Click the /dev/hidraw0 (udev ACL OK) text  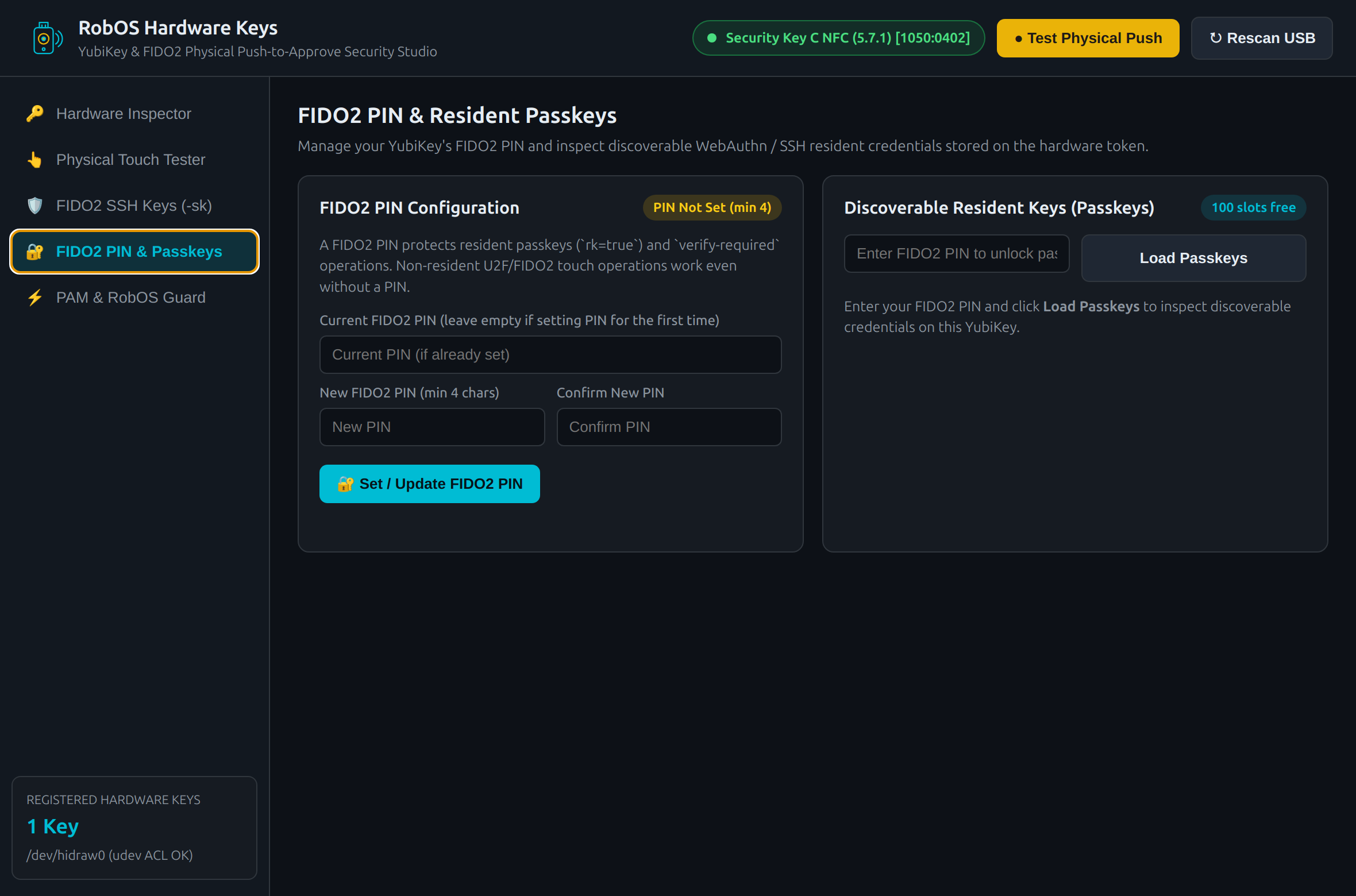110,855
